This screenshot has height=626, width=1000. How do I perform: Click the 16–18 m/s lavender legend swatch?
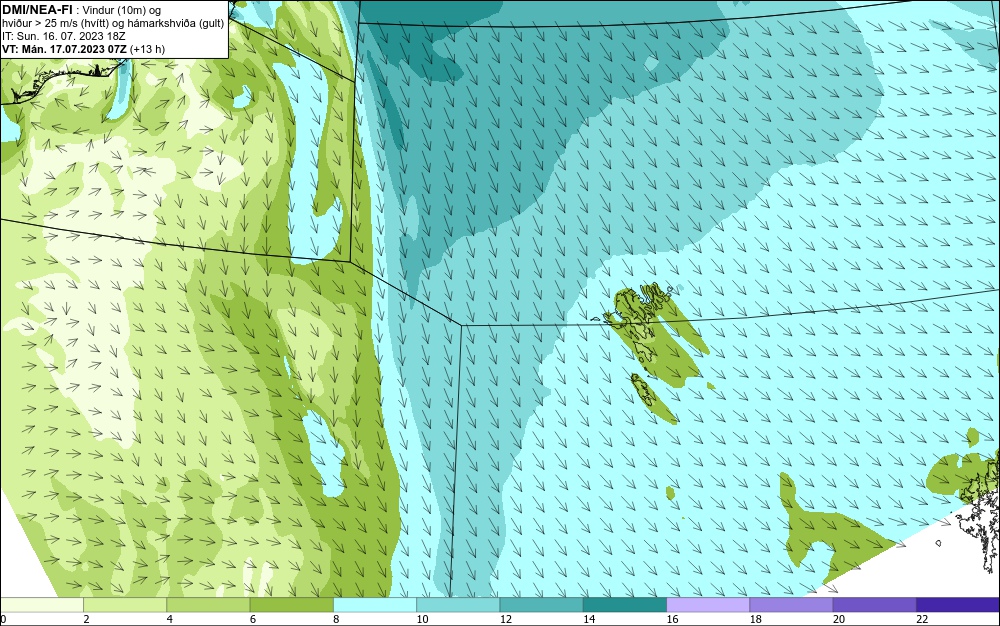(708, 605)
